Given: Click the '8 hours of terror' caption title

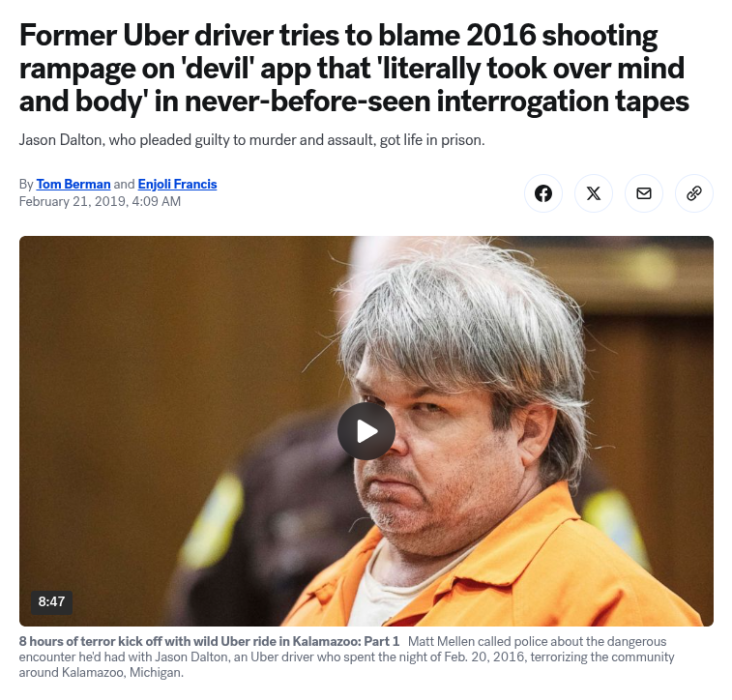Looking at the screenshot, I should (209, 641).
